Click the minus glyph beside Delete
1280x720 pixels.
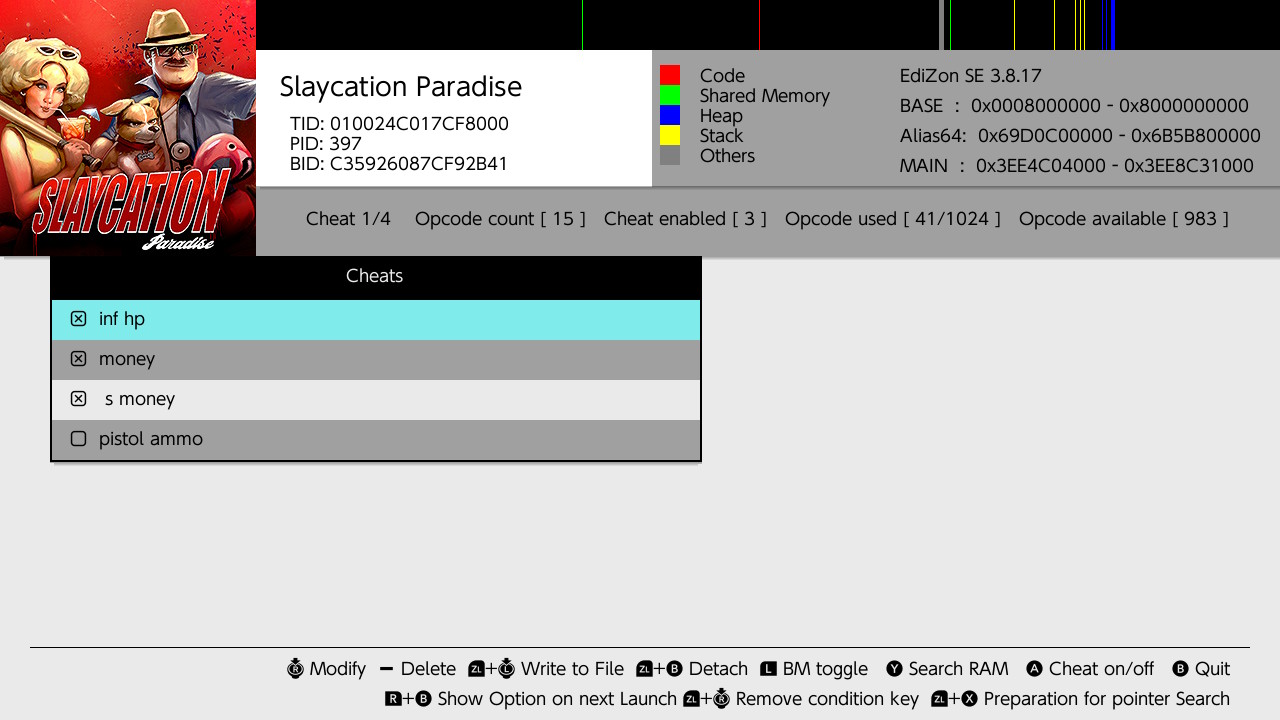pyautogui.click(x=387, y=669)
